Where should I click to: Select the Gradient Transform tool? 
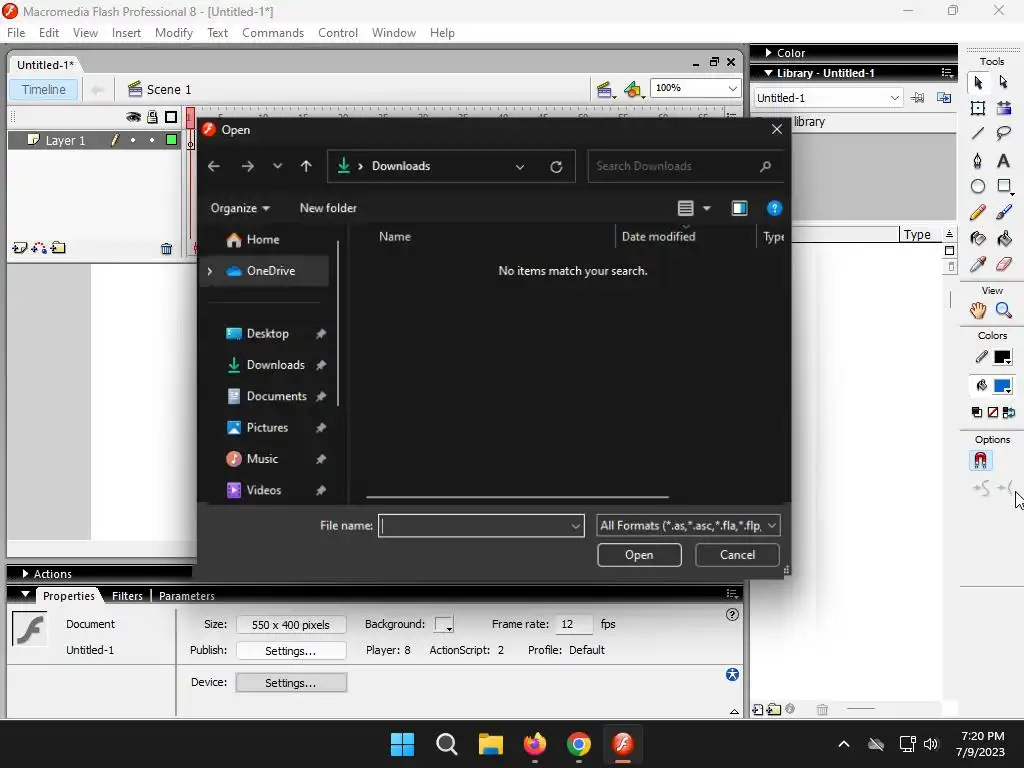pos(1004,108)
